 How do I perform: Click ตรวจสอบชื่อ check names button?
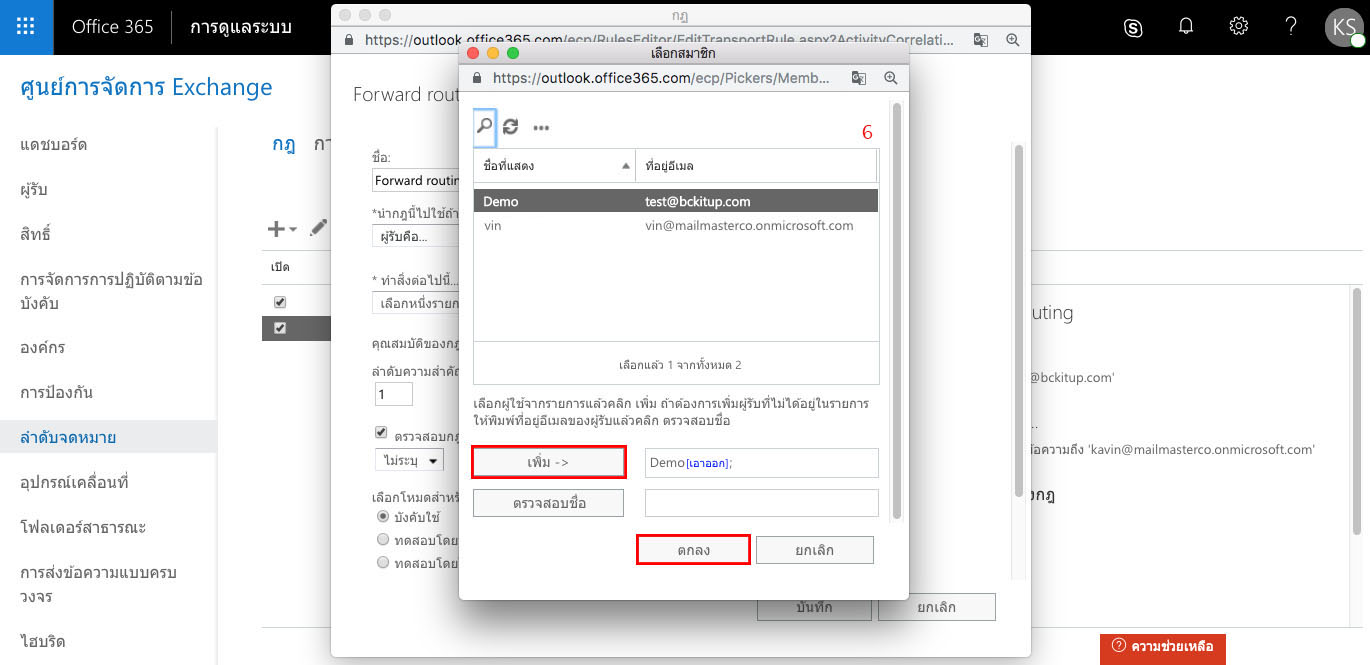coord(549,503)
